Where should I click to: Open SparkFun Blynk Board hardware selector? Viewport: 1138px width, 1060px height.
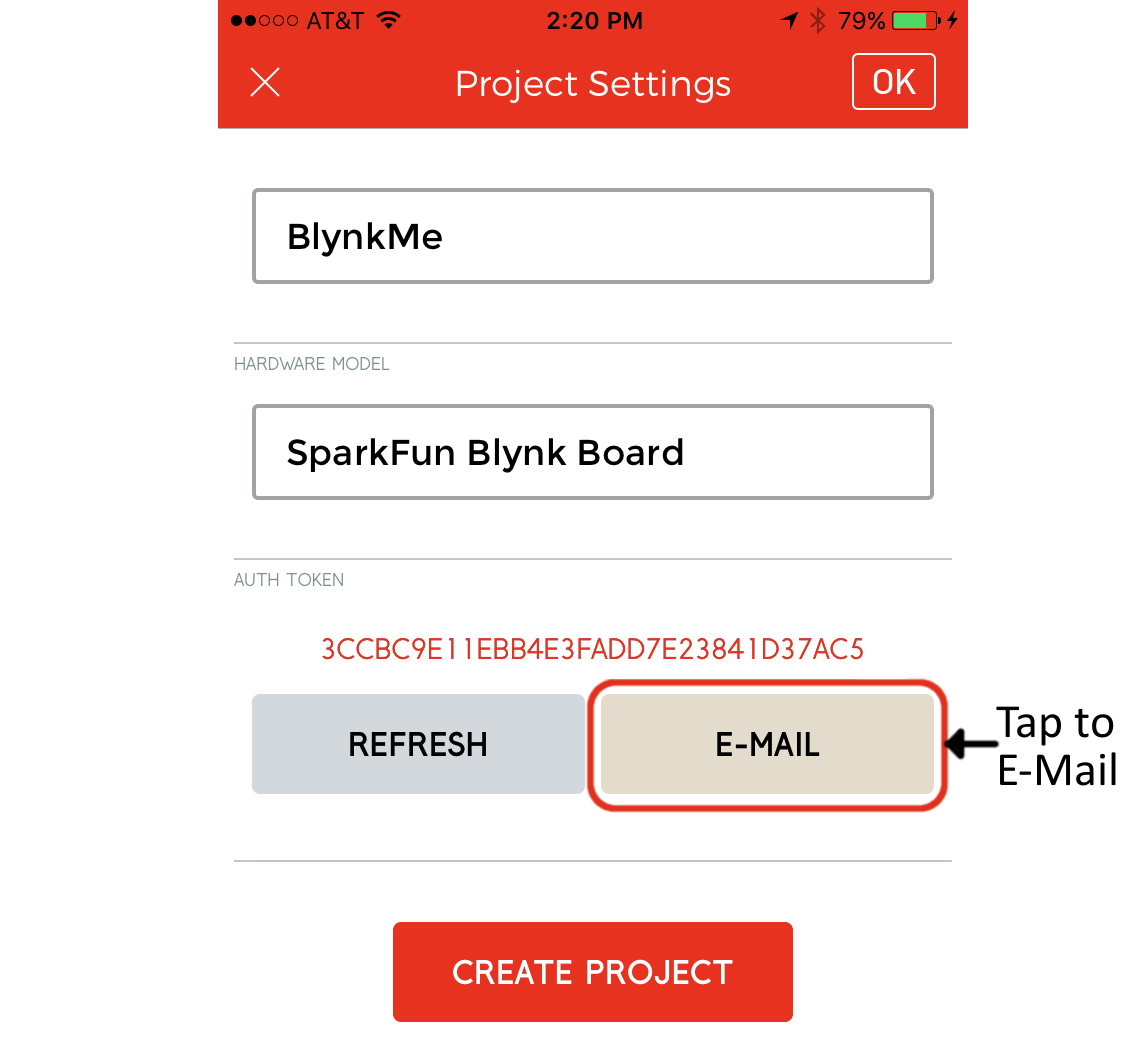pos(592,452)
